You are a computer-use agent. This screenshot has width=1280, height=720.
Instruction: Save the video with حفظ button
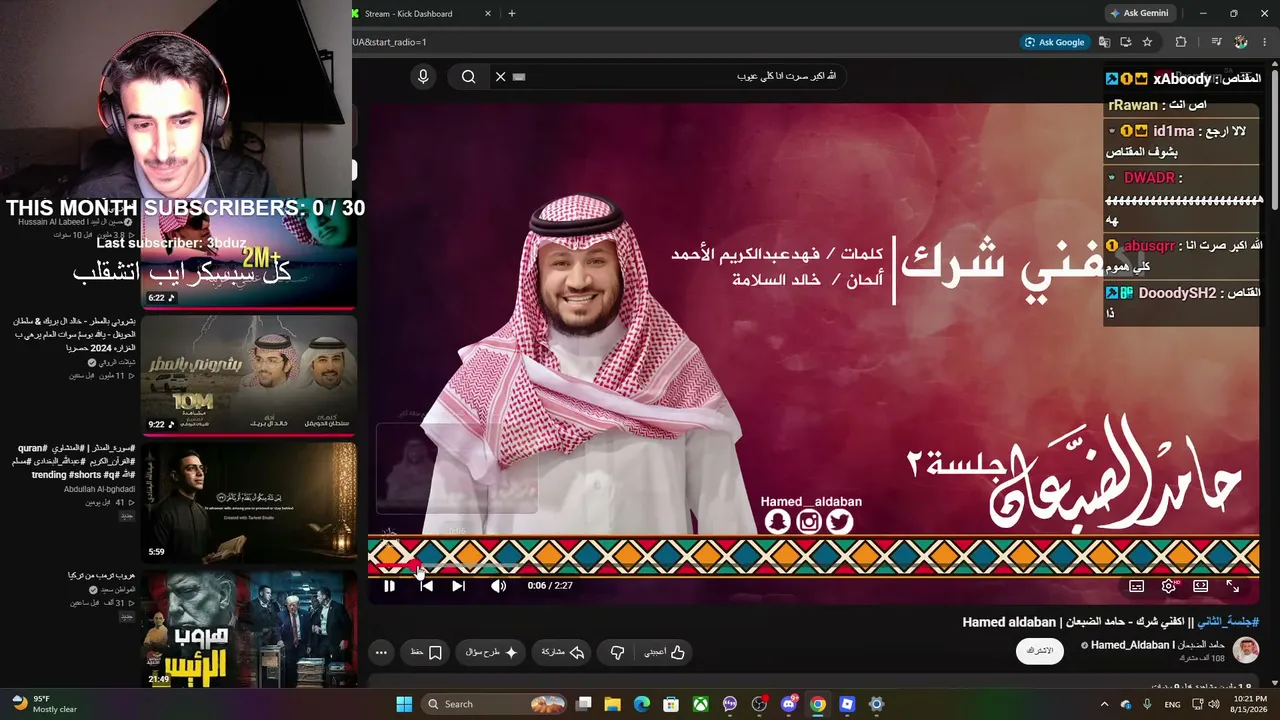[x=426, y=652]
